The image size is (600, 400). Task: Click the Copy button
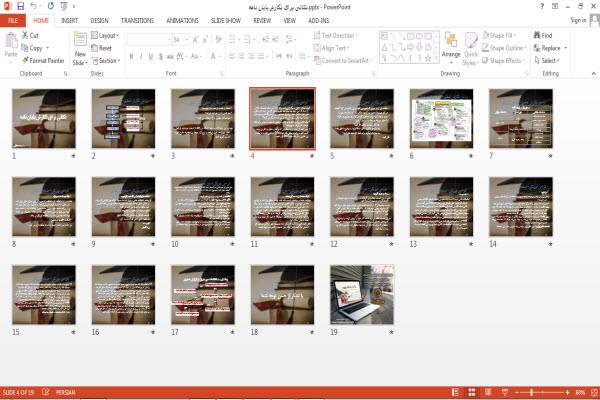point(32,48)
